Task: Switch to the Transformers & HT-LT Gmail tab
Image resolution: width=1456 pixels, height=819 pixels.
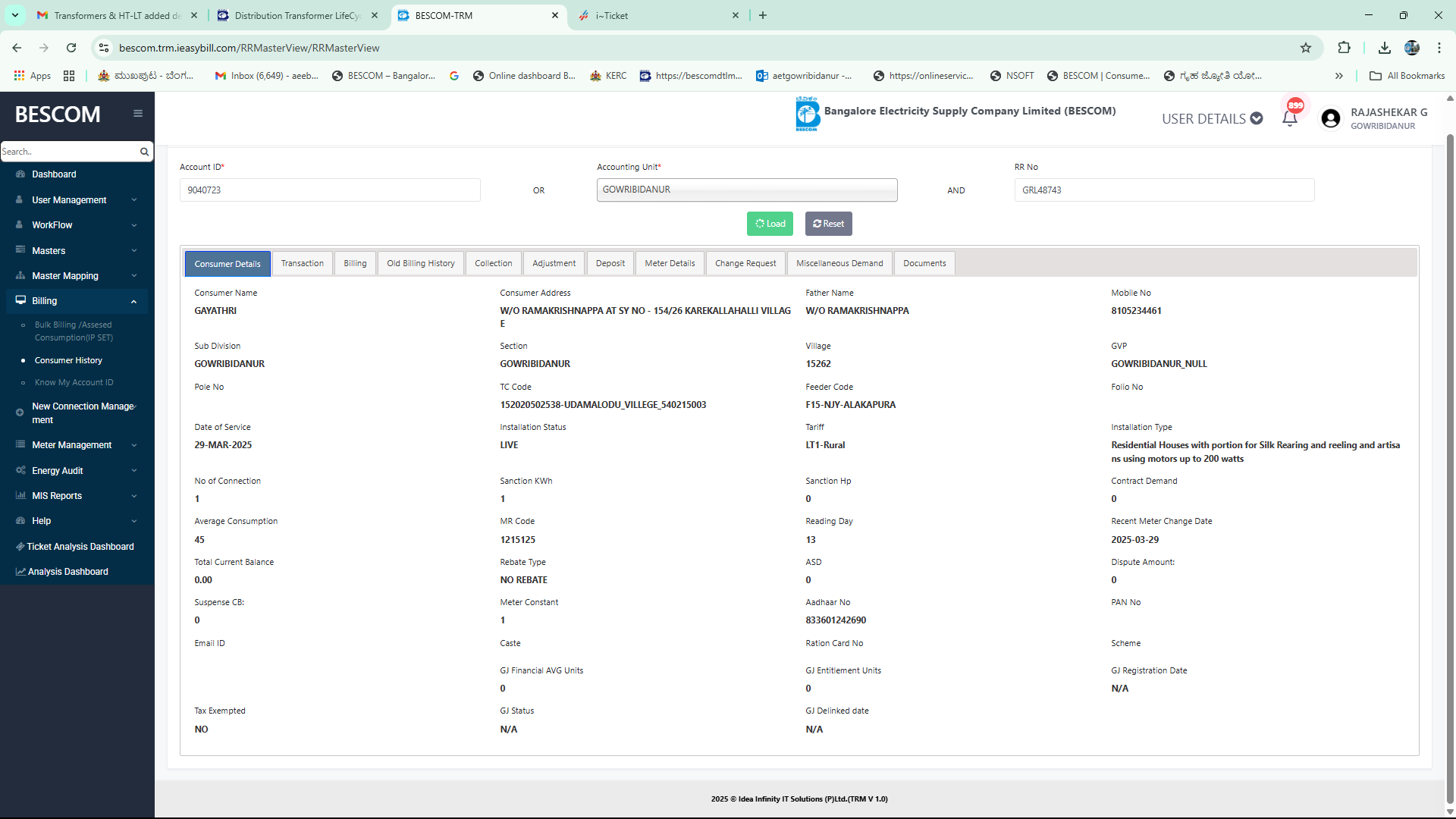Action: click(117, 15)
